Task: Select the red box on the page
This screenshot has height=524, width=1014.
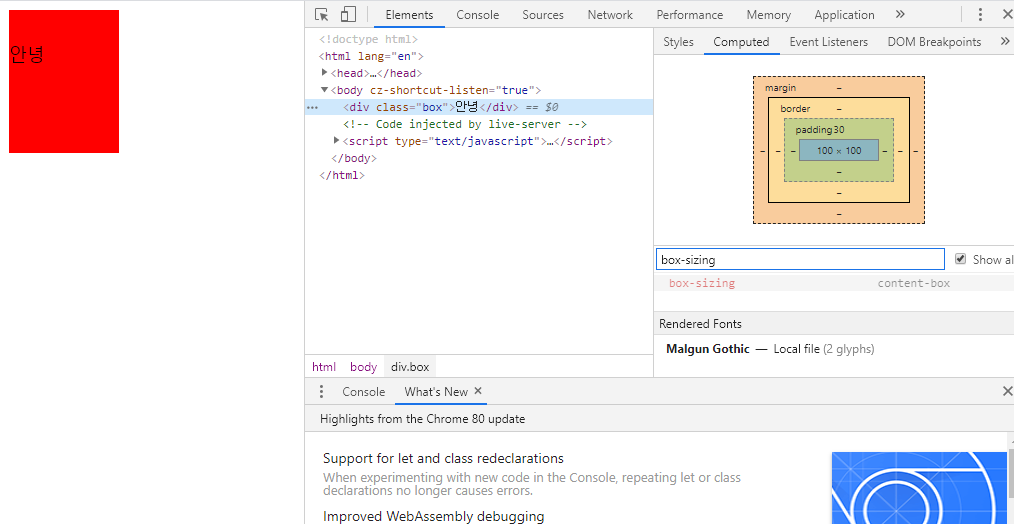Action: click(x=64, y=82)
